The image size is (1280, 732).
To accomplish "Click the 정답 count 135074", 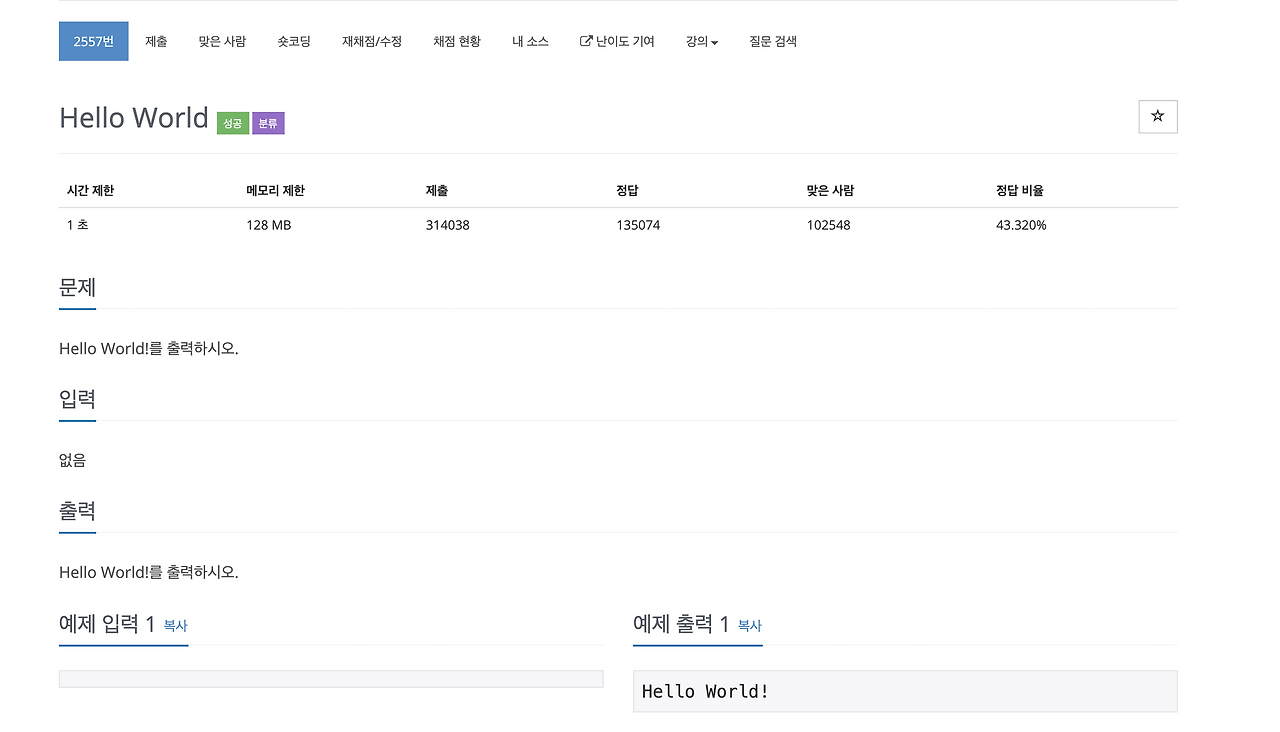I will pos(638,225).
